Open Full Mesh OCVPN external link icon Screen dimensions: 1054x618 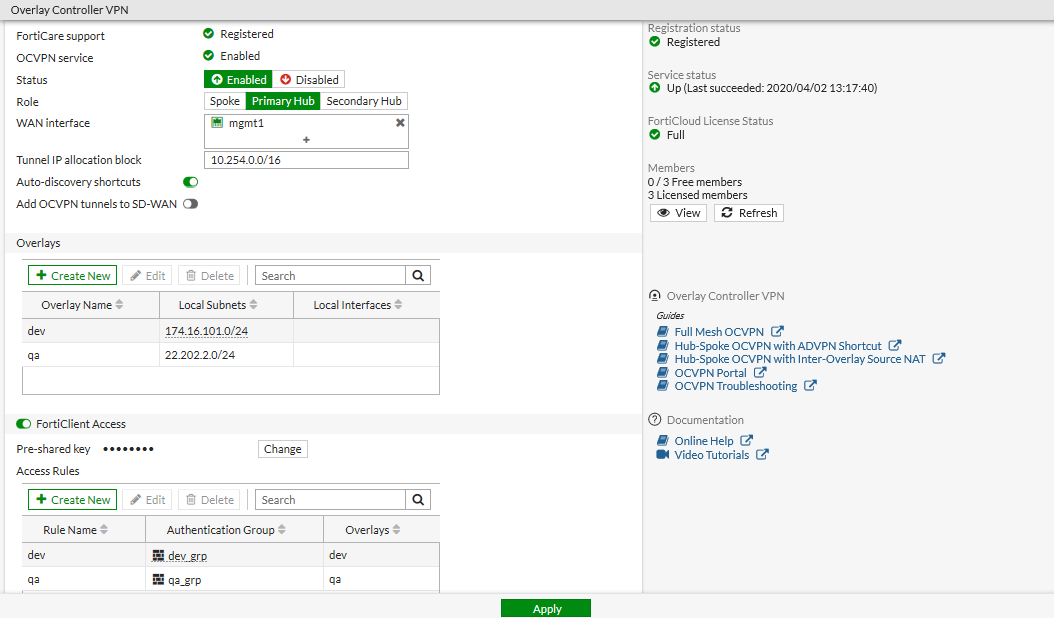pos(777,332)
